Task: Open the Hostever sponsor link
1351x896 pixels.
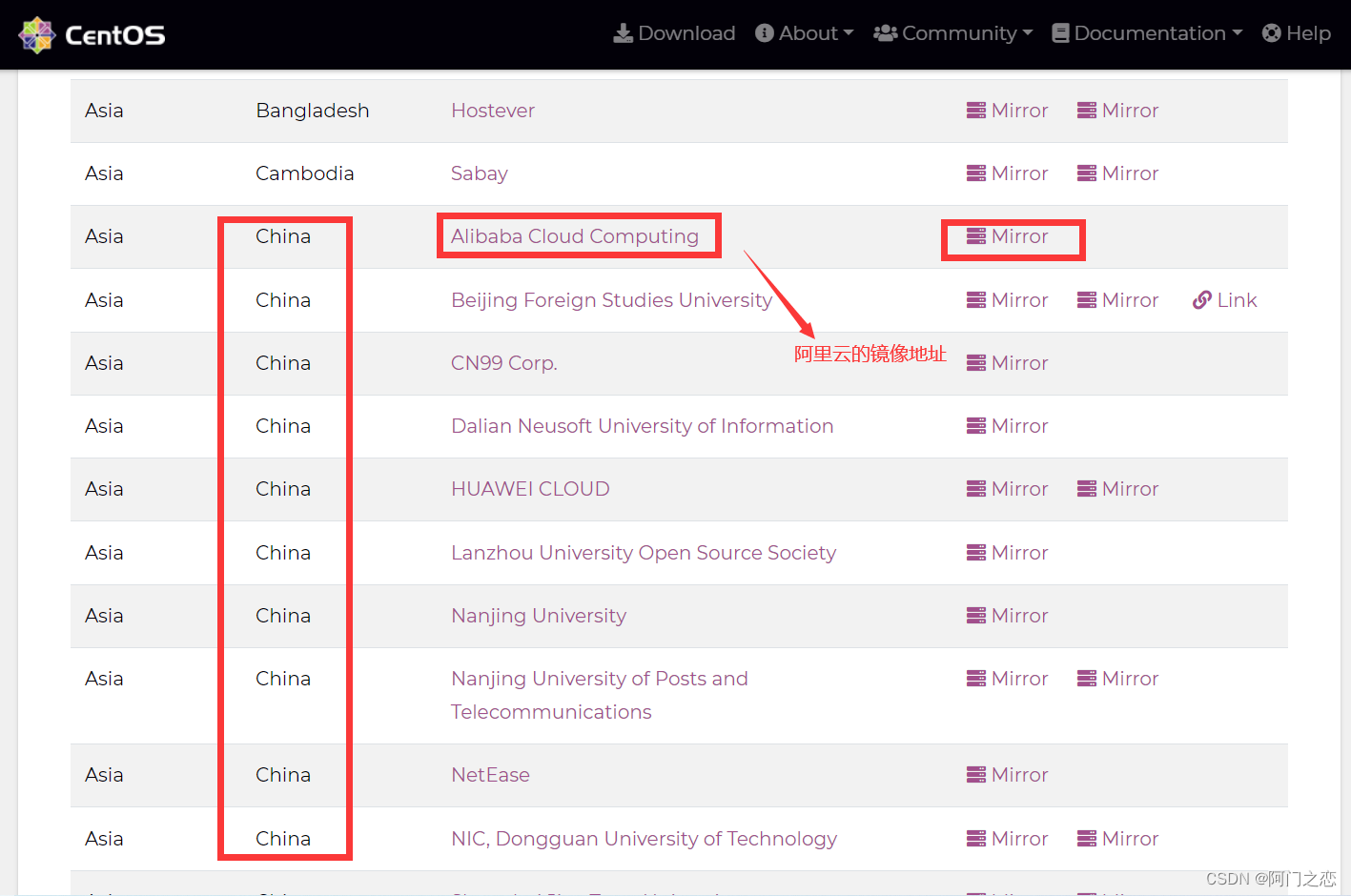Action: click(493, 111)
